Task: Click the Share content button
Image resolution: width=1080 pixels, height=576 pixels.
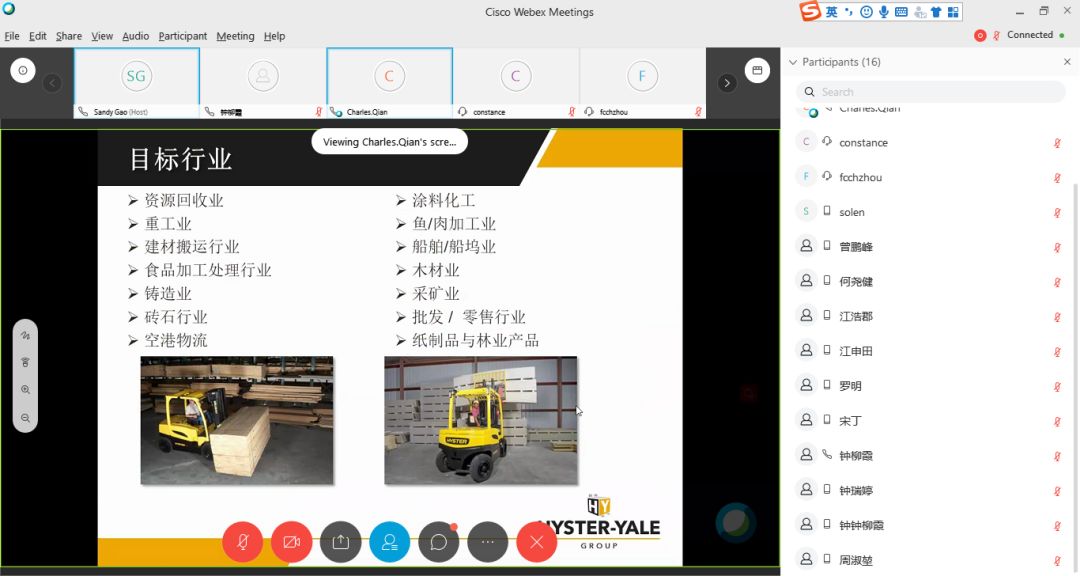Action: 340,542
